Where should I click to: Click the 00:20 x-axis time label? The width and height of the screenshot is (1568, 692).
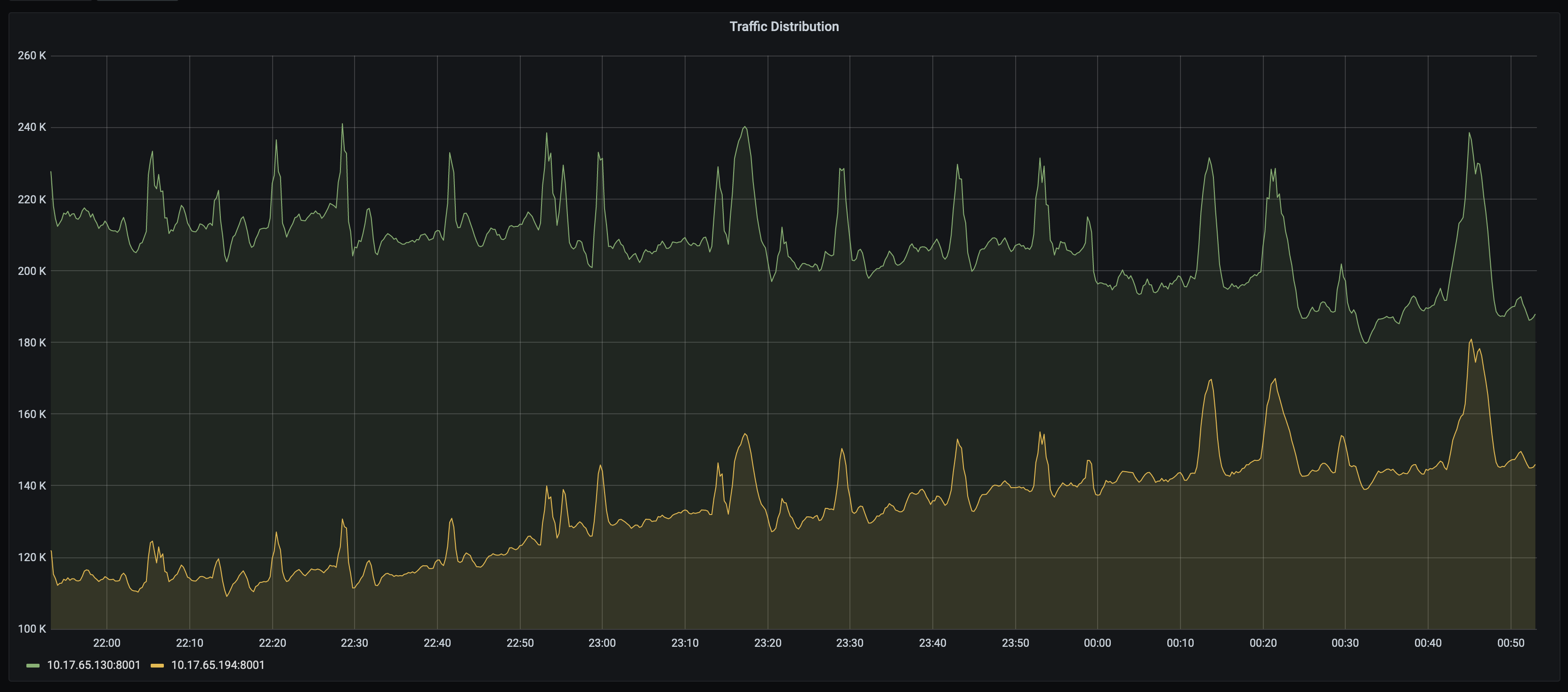1262,643
